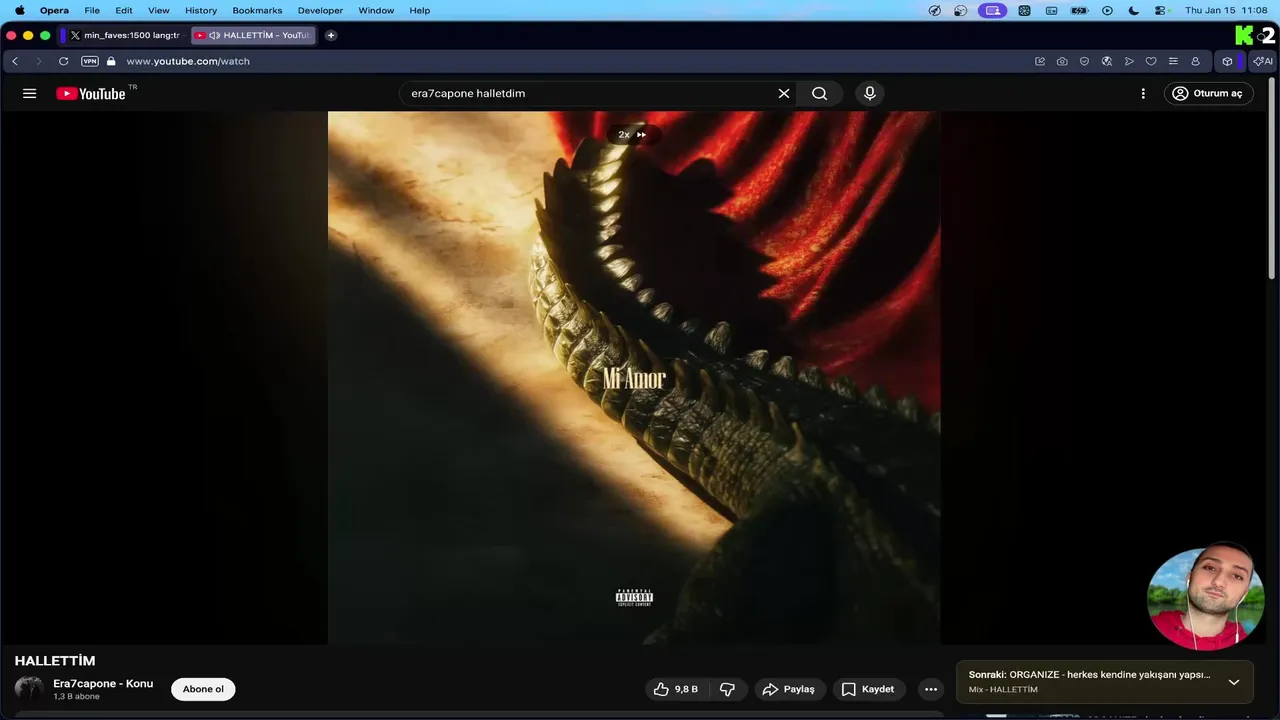Click the screen sharing indicator in the menu bar
This screenshot has width=1280, height=720.
(x=992, y=10)
